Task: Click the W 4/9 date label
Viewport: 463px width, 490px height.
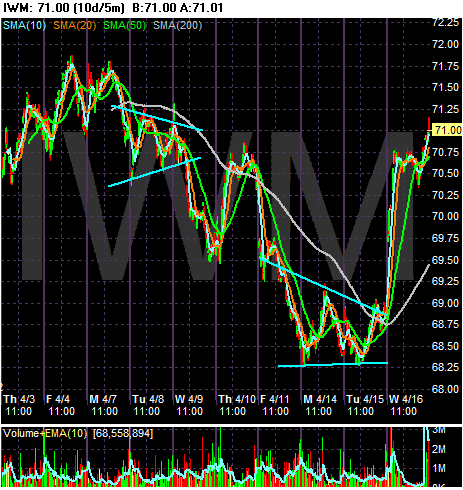Action: pos(189,399)
